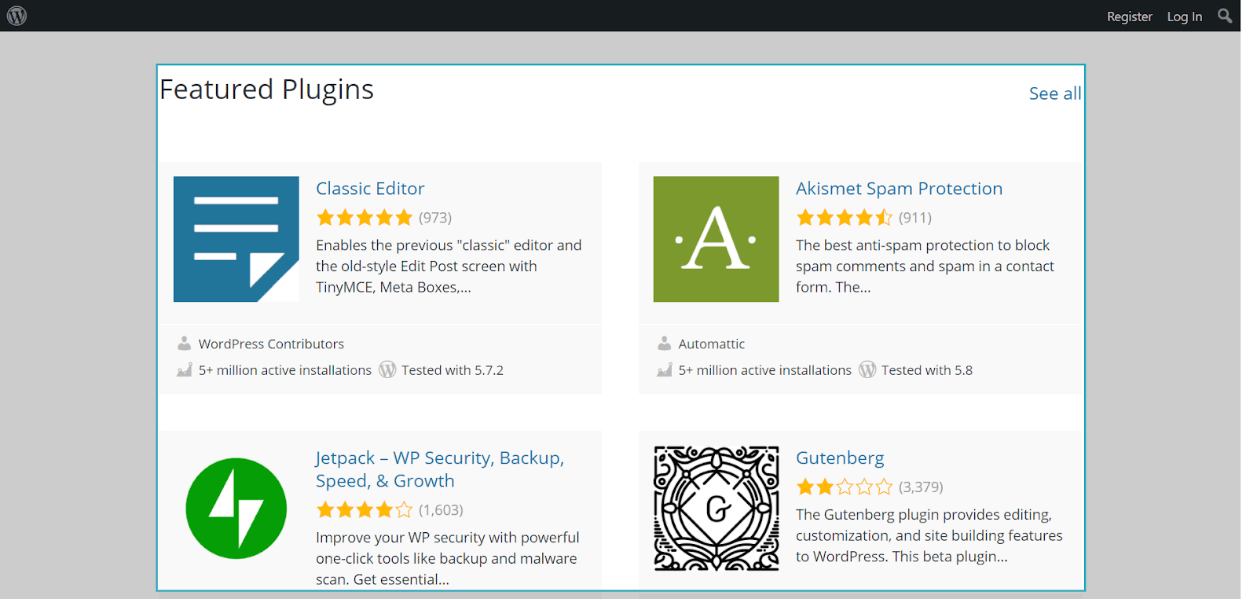The height and width of the screenshot is (599, 1257).
Task: Click Akismet's 5+ million installations text
Action: click(x=765, y=370)
